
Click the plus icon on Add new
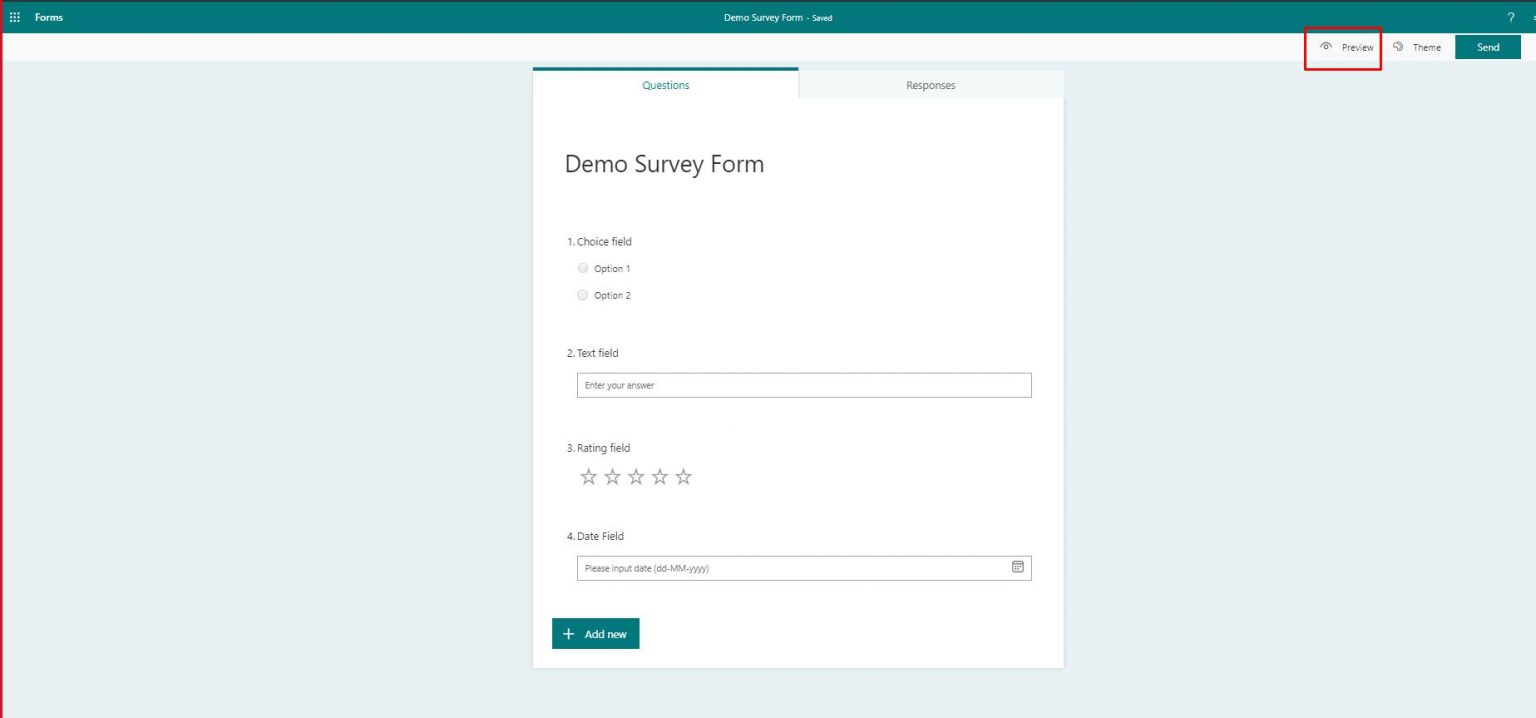click(x=568, y=633)
